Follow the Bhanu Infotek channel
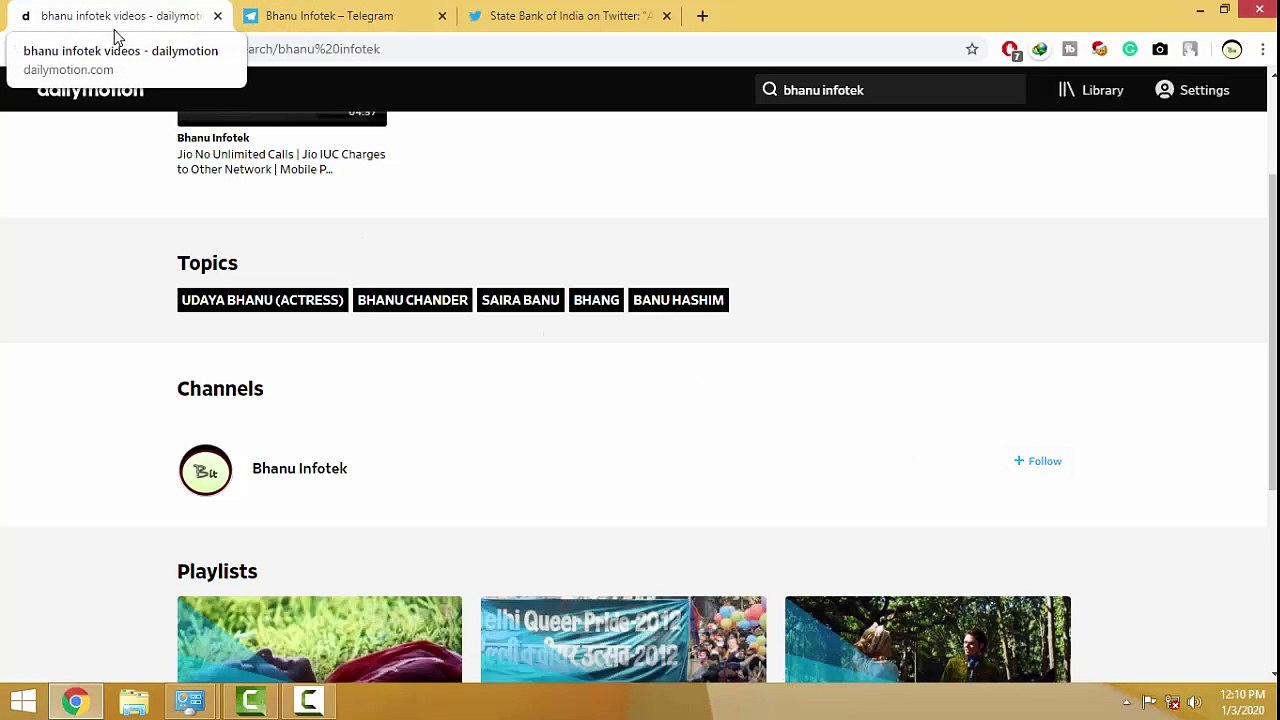Image resolution: width=1280 pixels, height=720 pixels. 1037,461
